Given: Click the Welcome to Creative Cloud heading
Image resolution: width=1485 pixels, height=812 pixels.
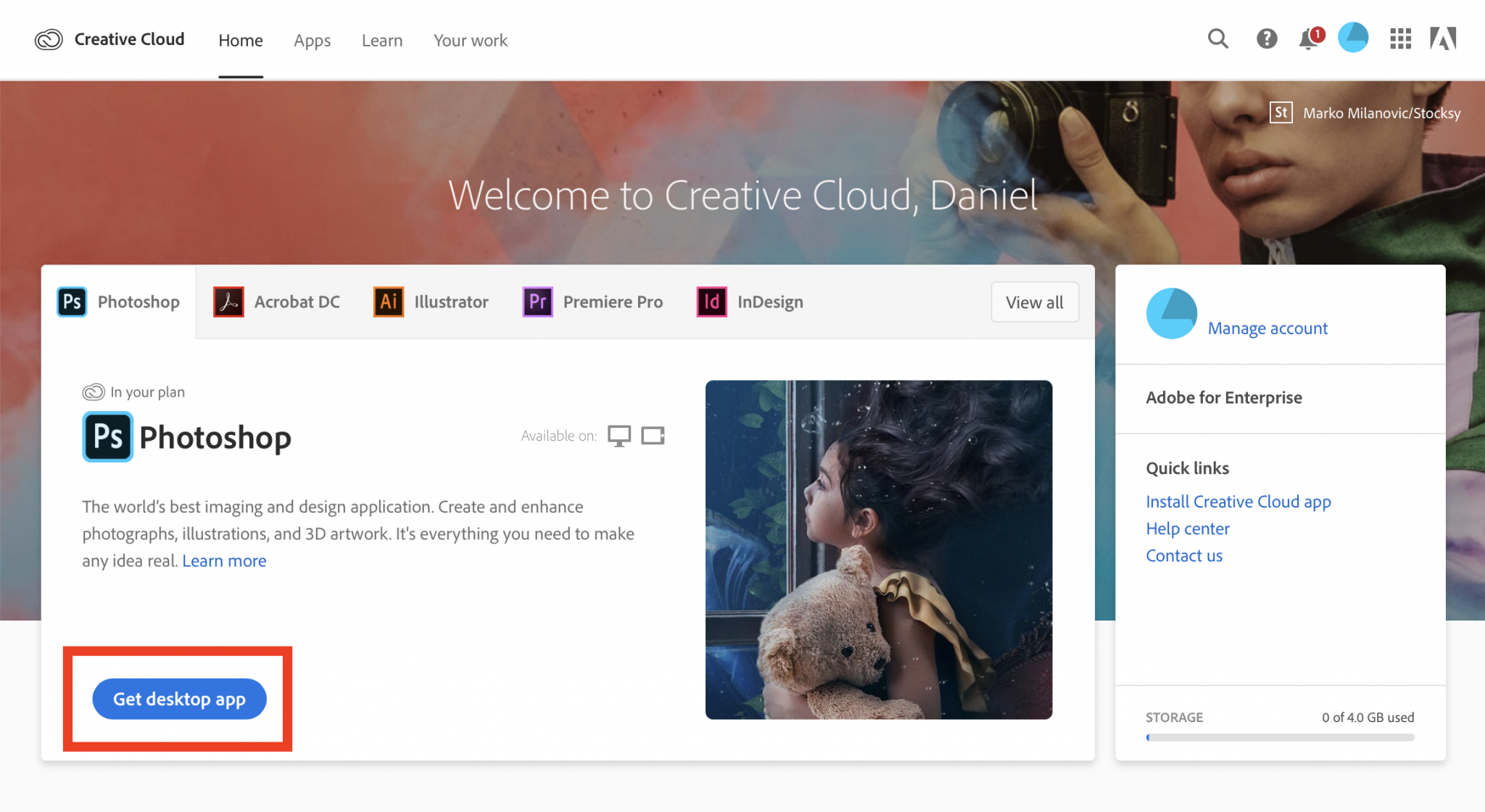Looking at the screenshot, I should 742,195.
